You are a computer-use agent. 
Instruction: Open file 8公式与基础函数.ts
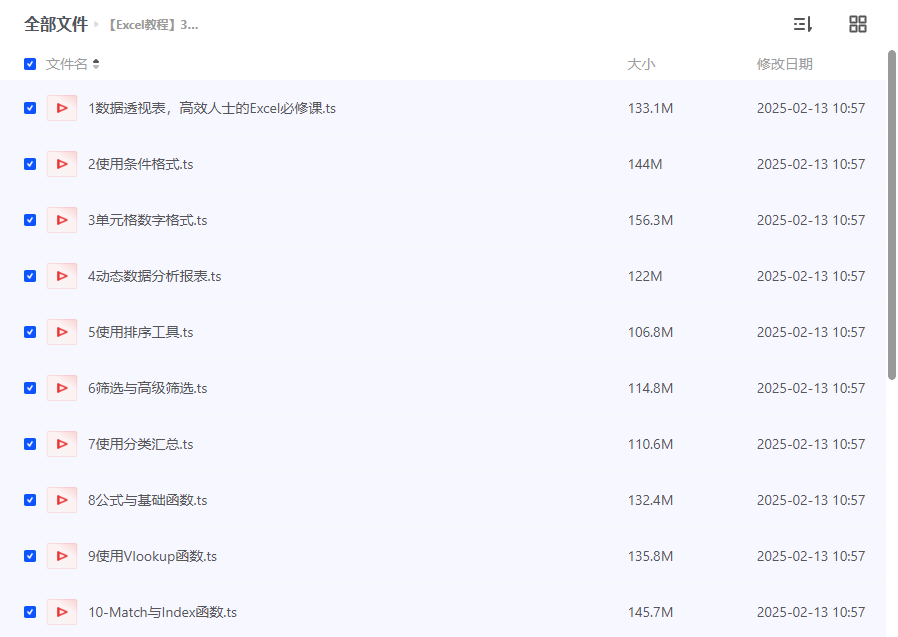[x=147, y=500]
